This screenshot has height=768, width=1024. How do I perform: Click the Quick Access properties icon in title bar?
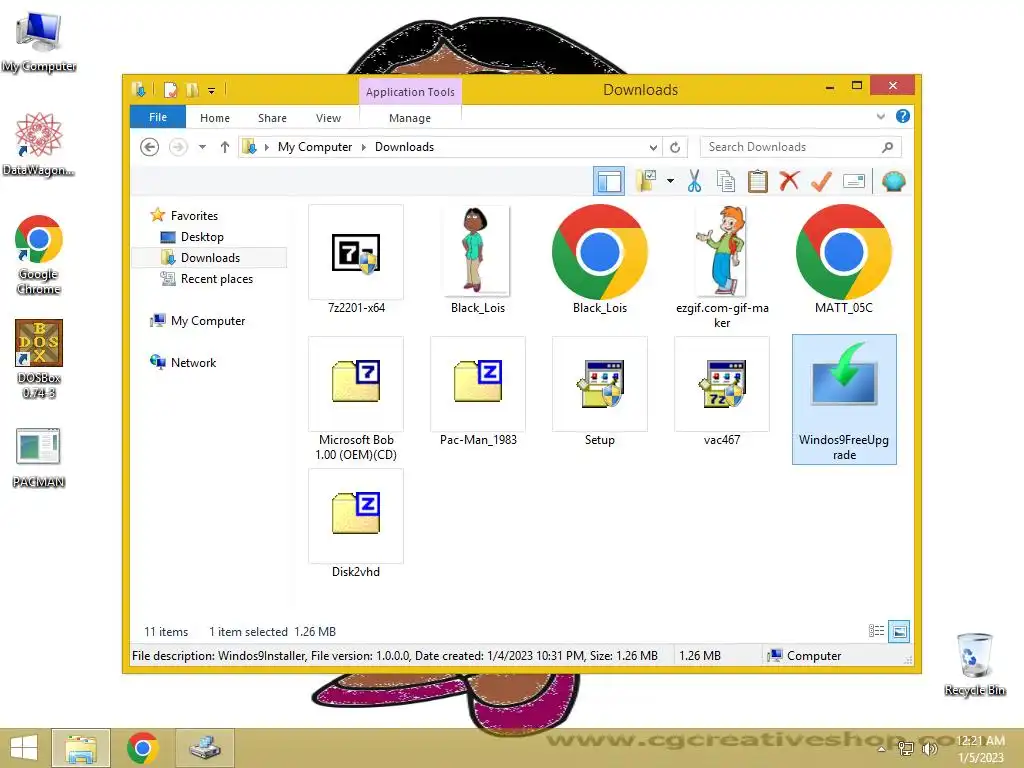(x=170, y=89)
